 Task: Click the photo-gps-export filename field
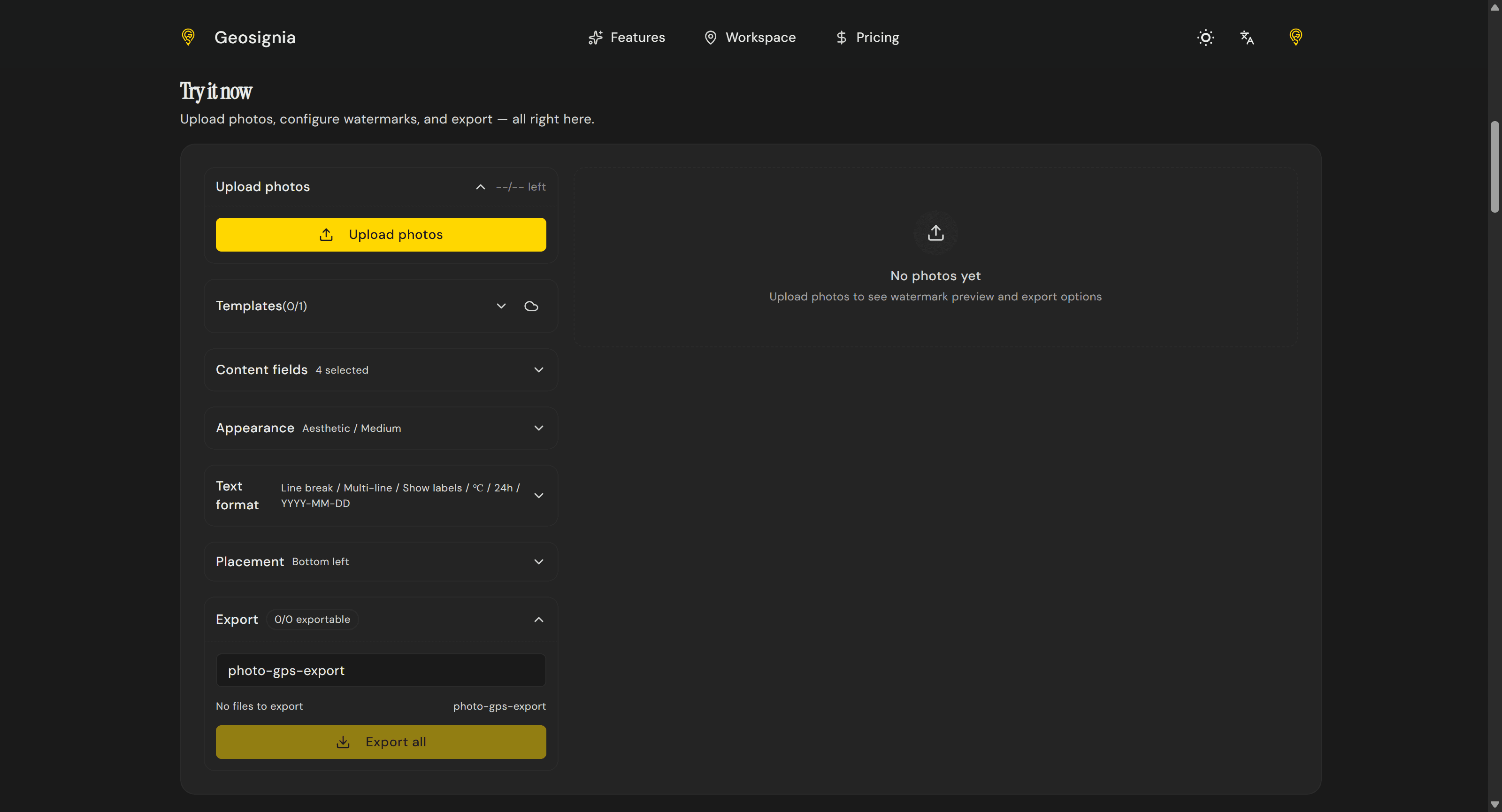coord(381,670)
